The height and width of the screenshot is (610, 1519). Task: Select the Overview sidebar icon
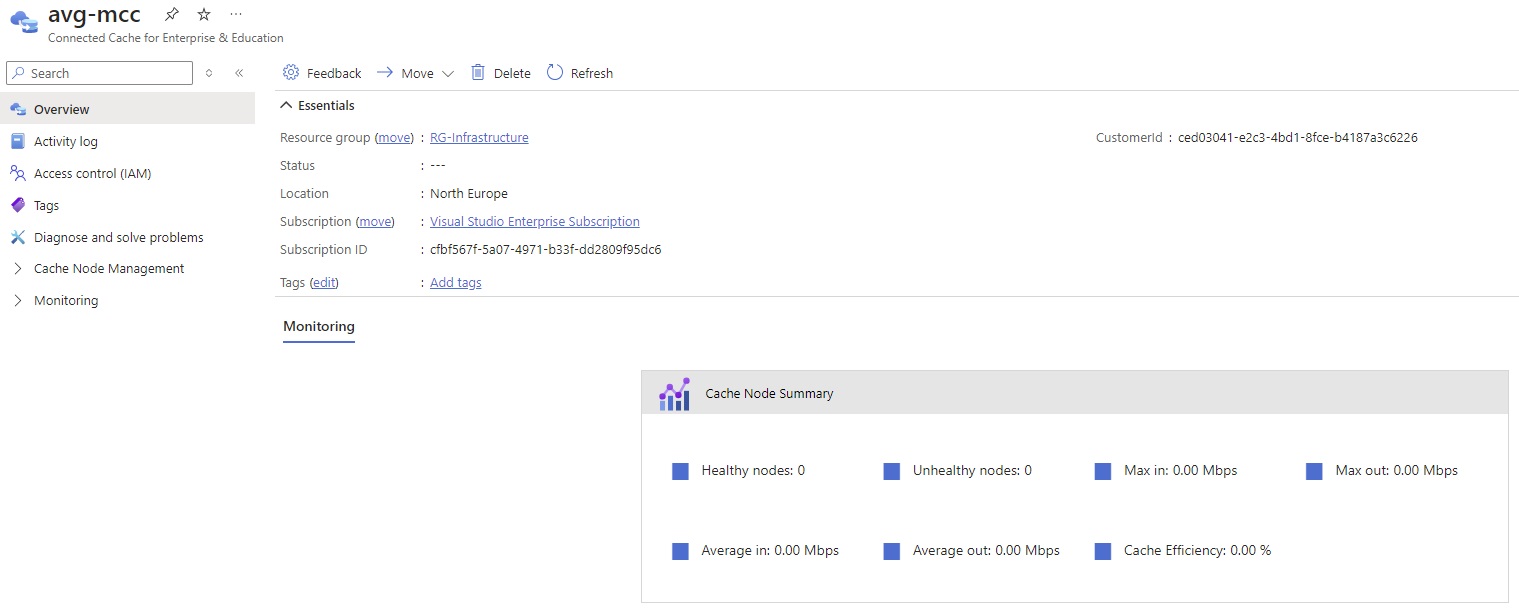20,109
